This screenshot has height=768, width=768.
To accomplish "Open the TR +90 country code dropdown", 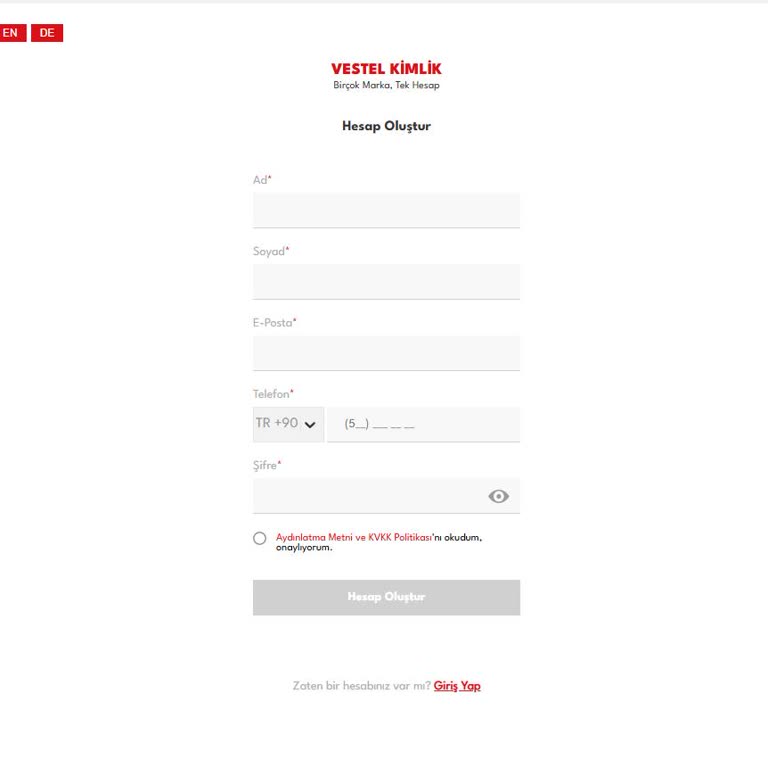I will click(x=288, y=424).
